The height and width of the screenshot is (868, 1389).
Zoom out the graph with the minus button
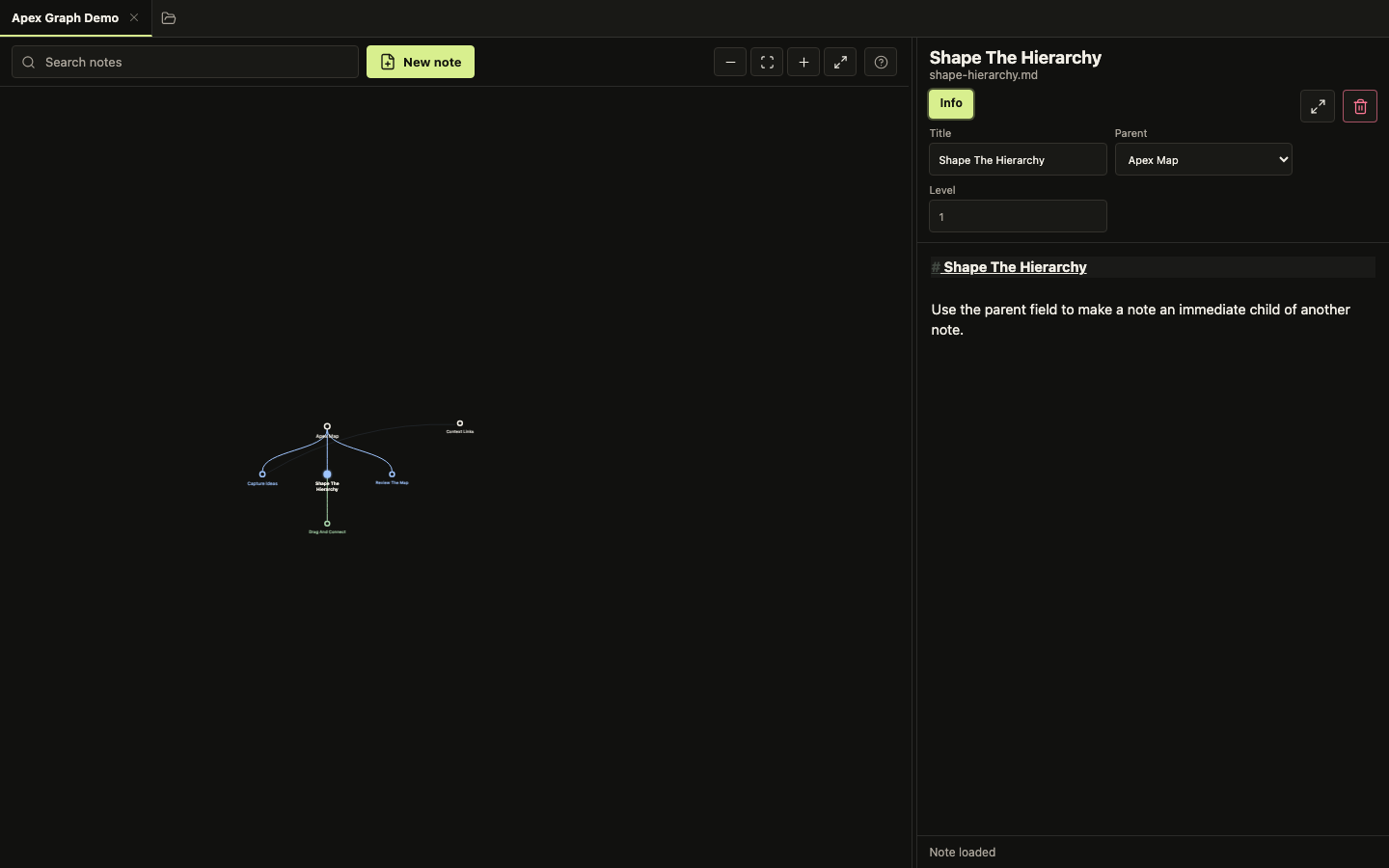pos(730,62)
